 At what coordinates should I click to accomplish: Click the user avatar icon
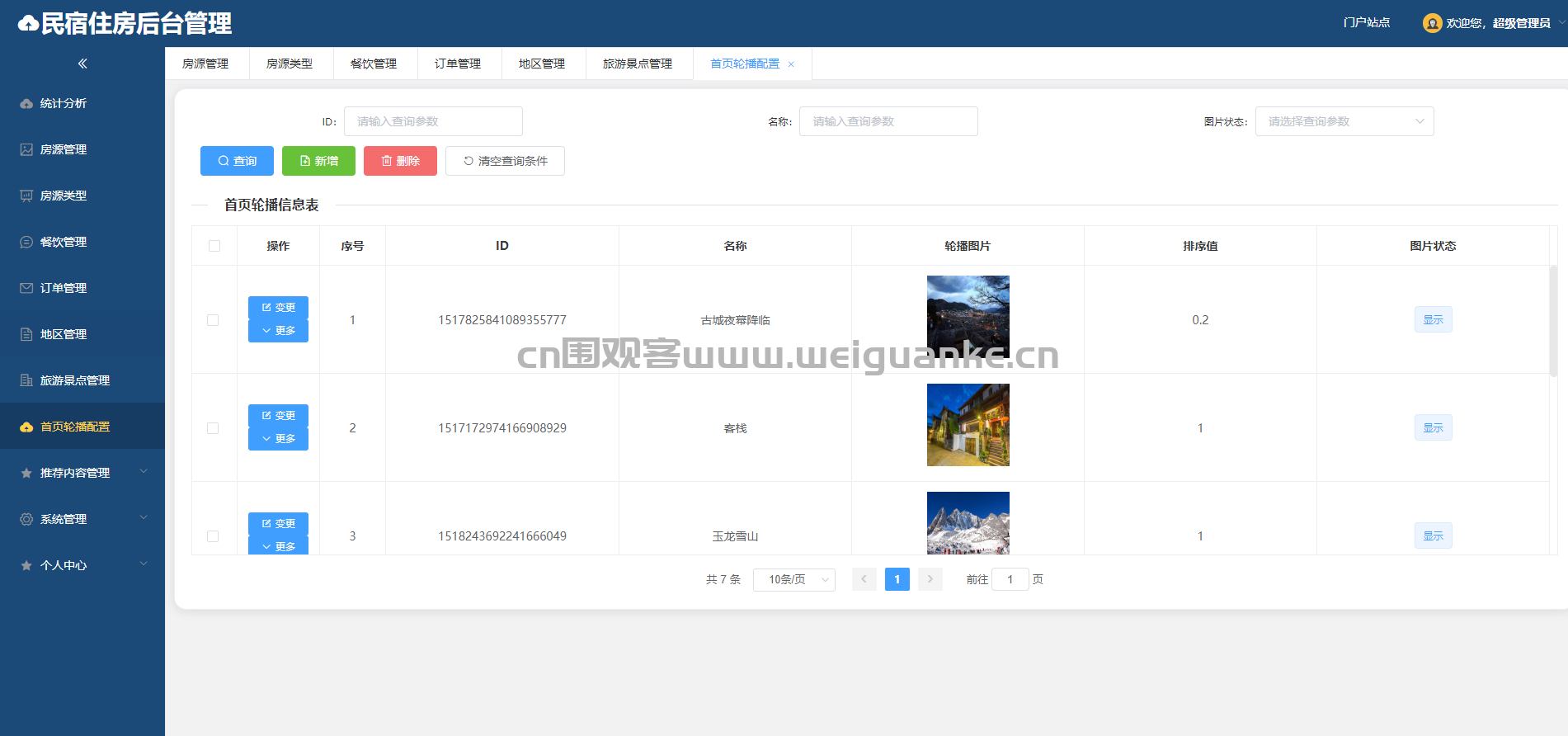click(1432, 23)
